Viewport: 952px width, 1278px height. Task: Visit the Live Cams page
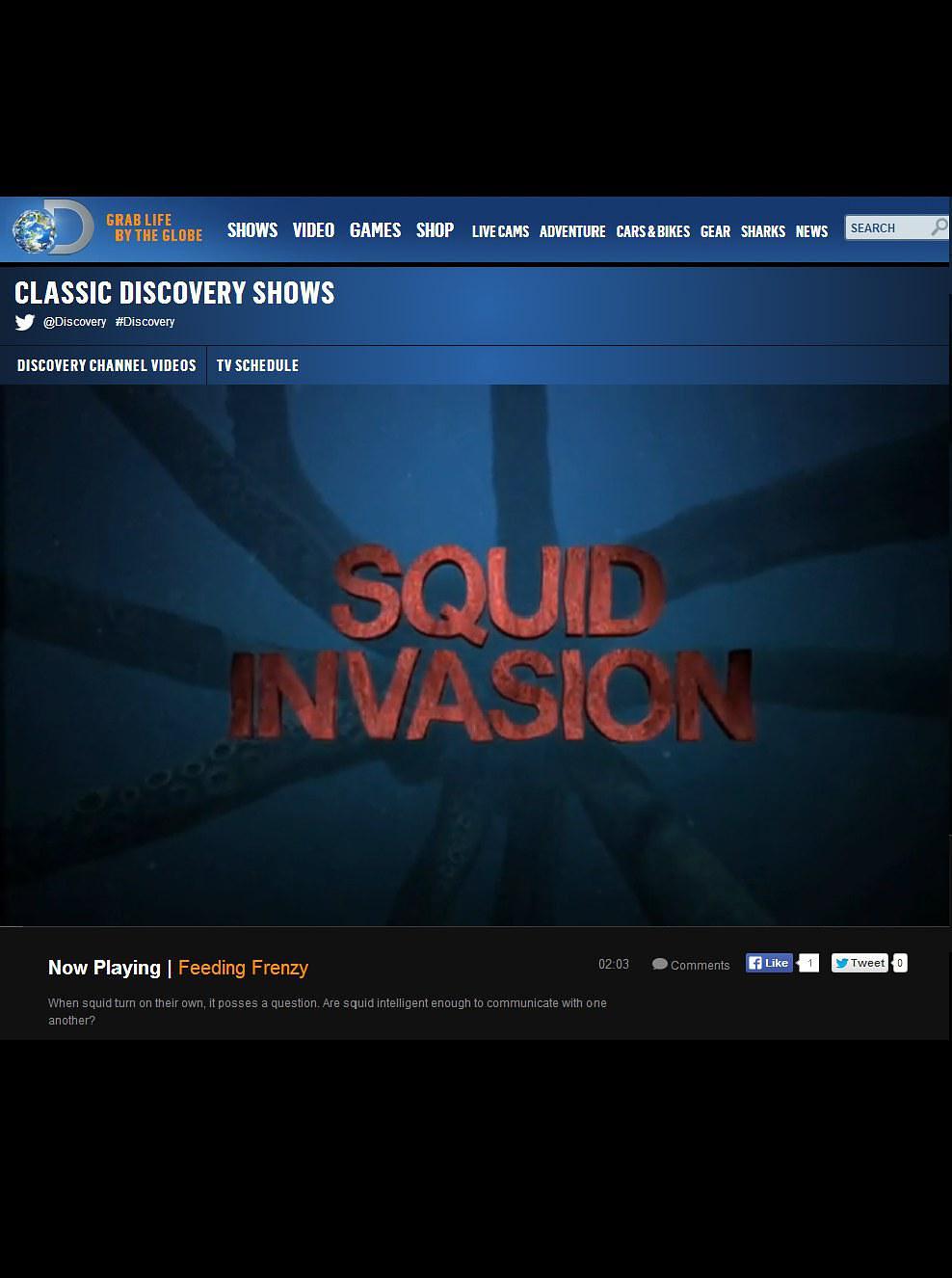point(500,231)
